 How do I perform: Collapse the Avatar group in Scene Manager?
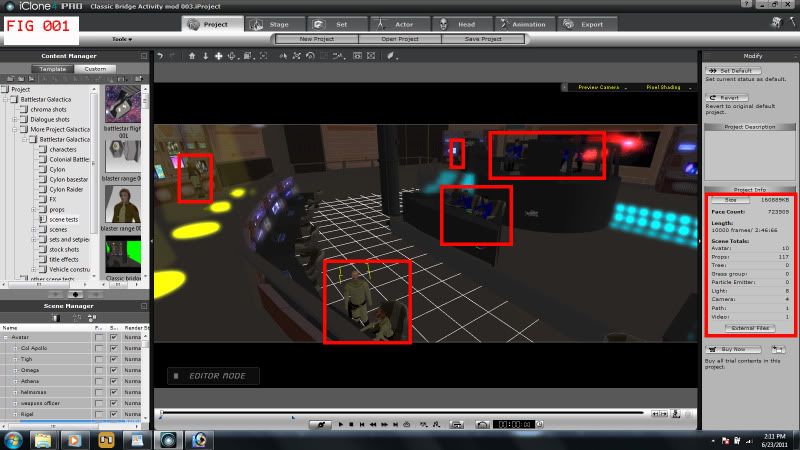(x=6, y=337)
